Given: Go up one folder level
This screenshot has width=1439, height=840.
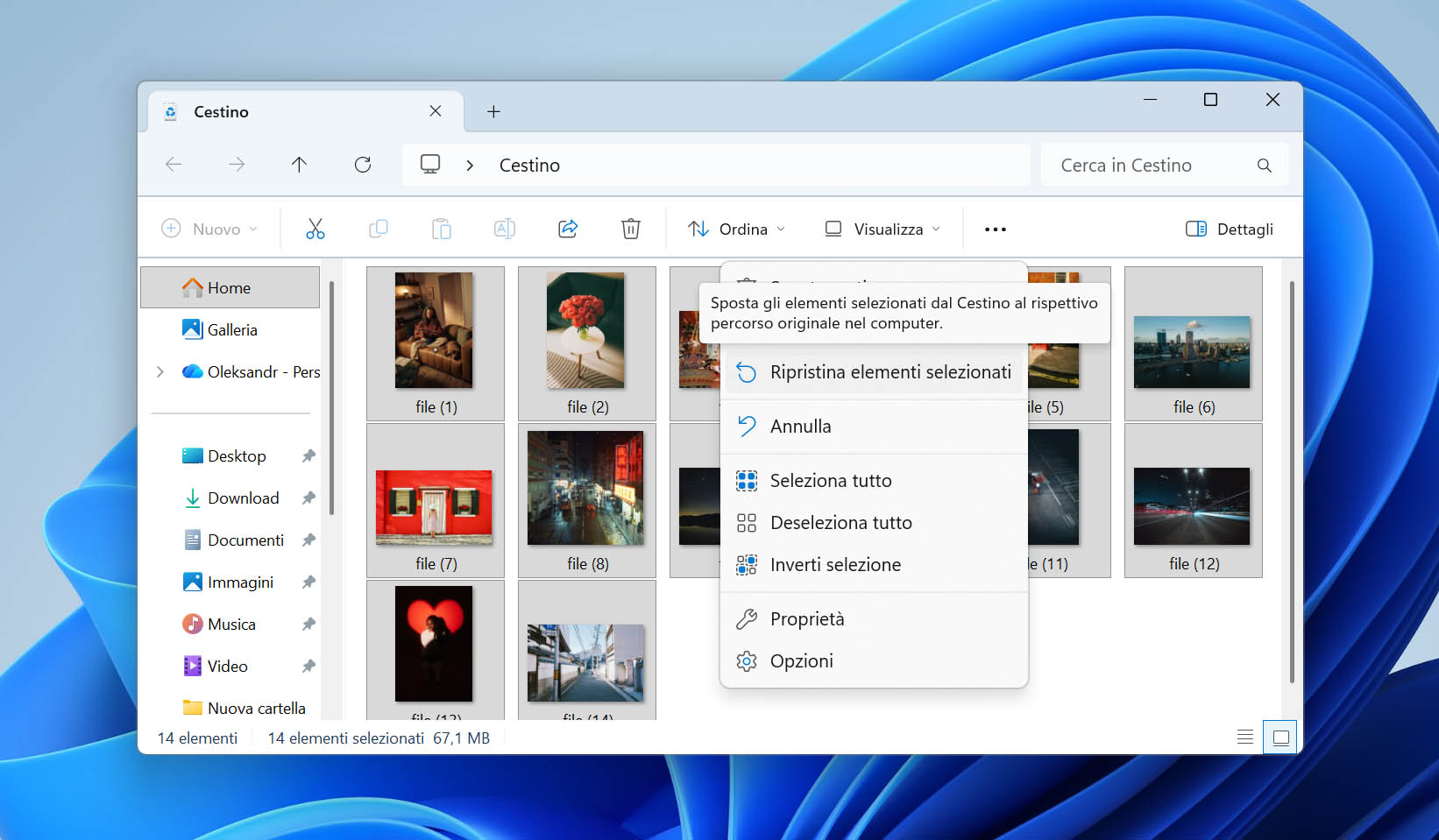Looking at the screenshot, I should [299, 164].
